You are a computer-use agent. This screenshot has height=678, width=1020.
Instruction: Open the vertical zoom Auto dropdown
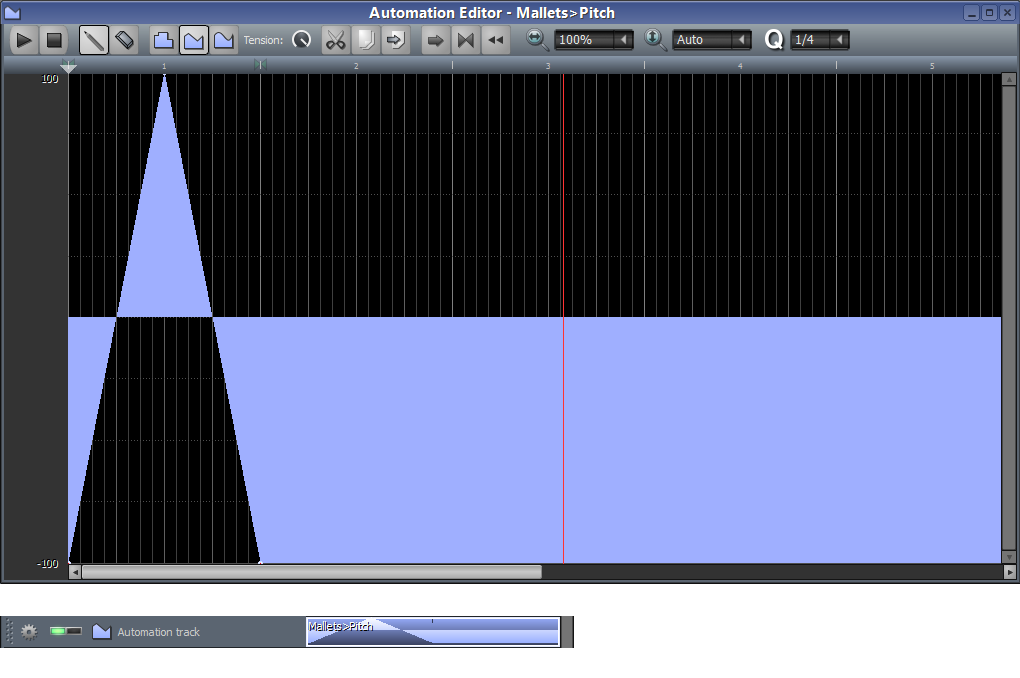(712, 40)
